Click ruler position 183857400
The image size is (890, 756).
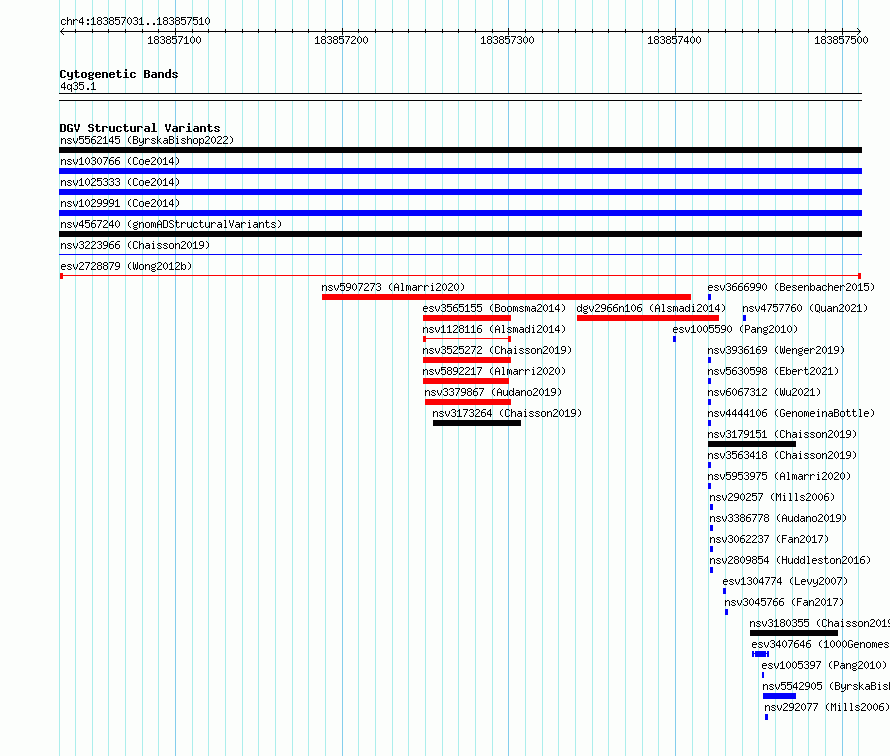pos(674,40)
